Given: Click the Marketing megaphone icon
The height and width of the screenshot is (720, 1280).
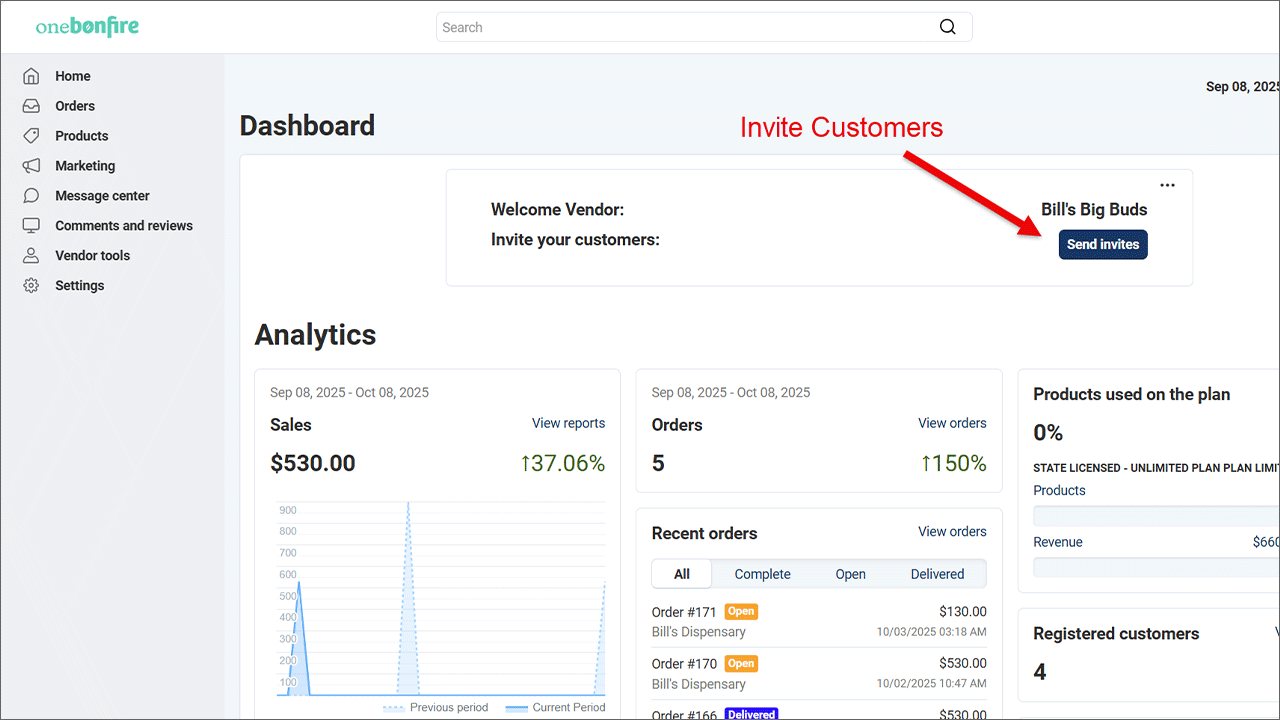Looking at the screenshot, I should (x=32, y=166).
